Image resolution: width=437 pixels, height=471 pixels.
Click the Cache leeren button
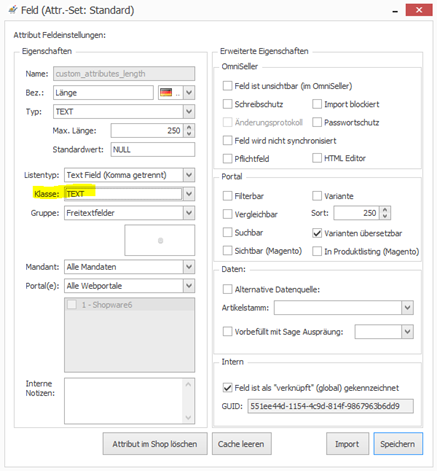241,444
